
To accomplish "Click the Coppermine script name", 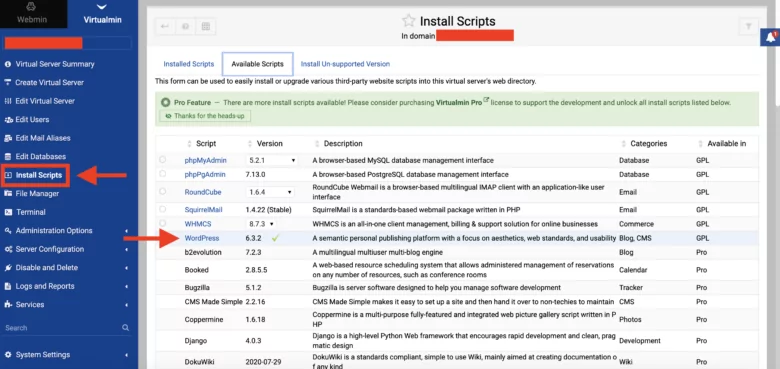I will [203, 319].
